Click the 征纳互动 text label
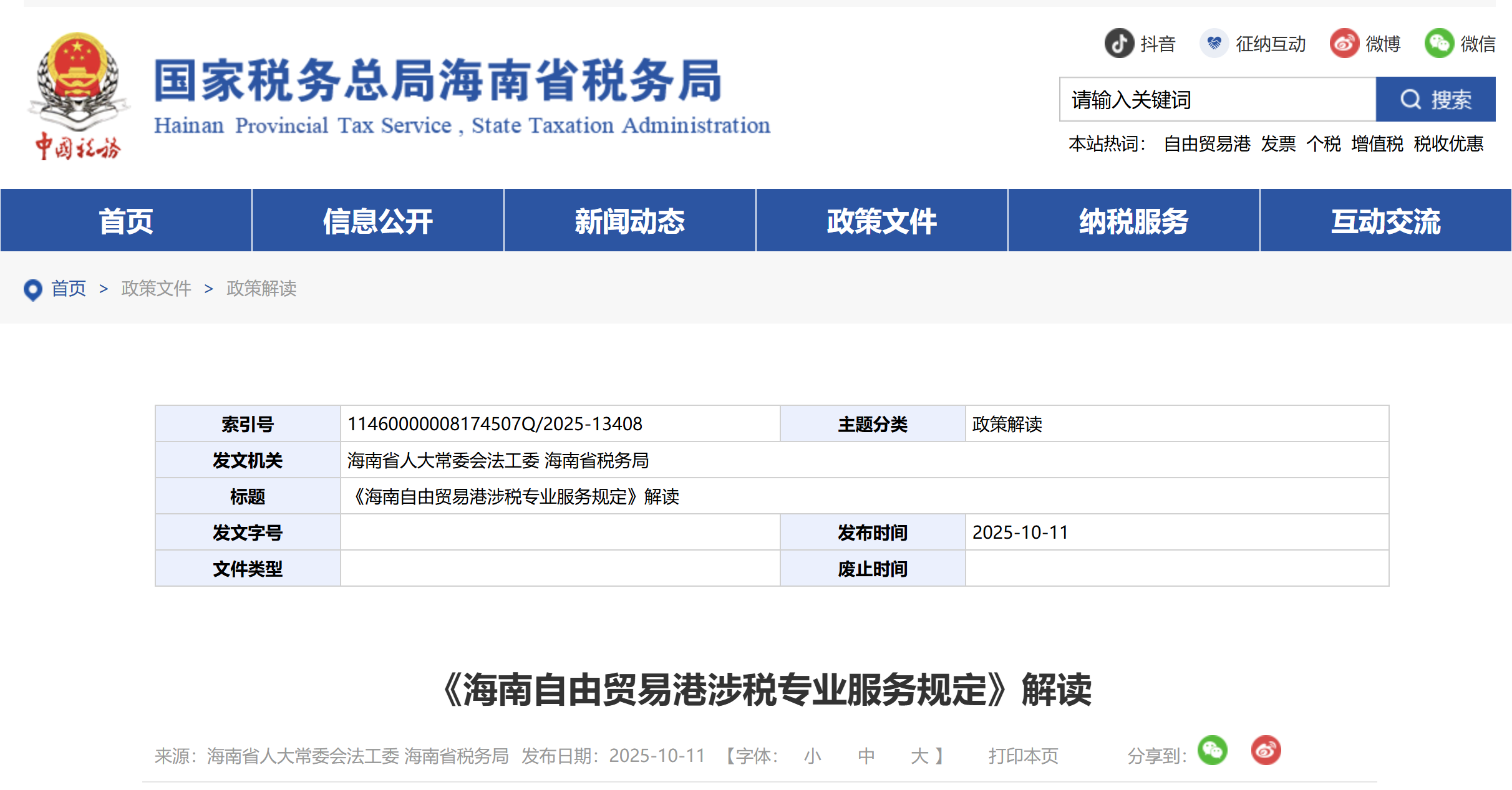1512x790 pixels. [1271, 44]
